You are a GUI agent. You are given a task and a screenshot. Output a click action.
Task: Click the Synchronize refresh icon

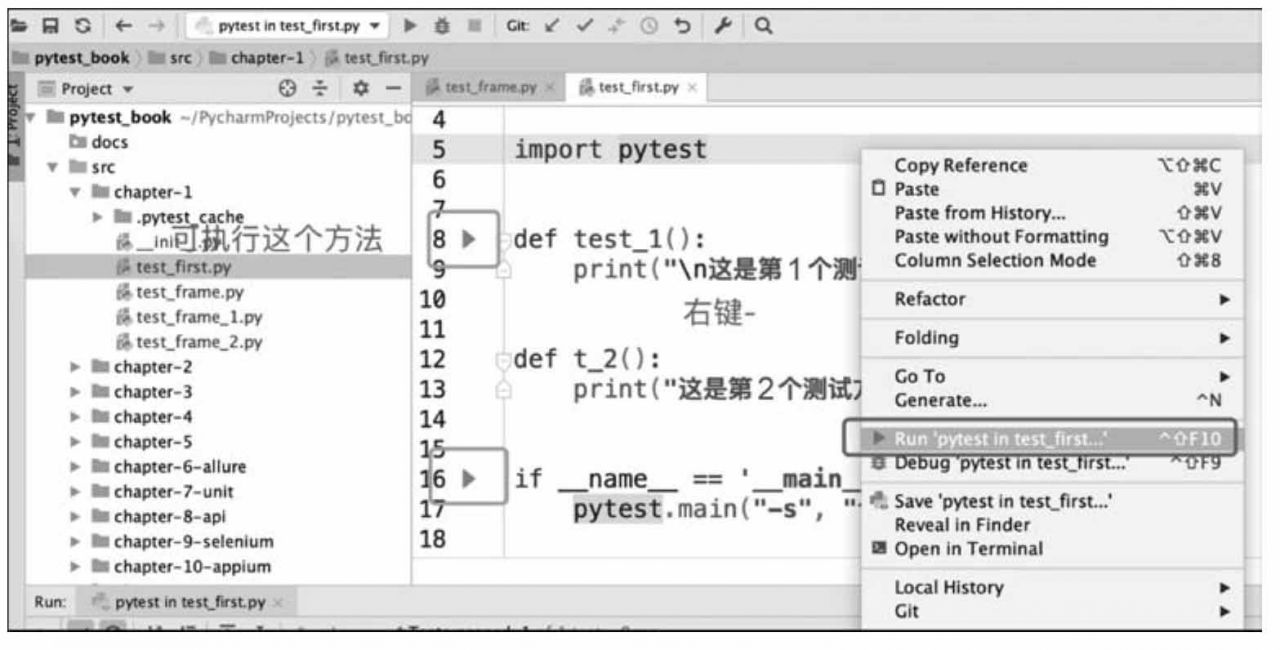82,28
